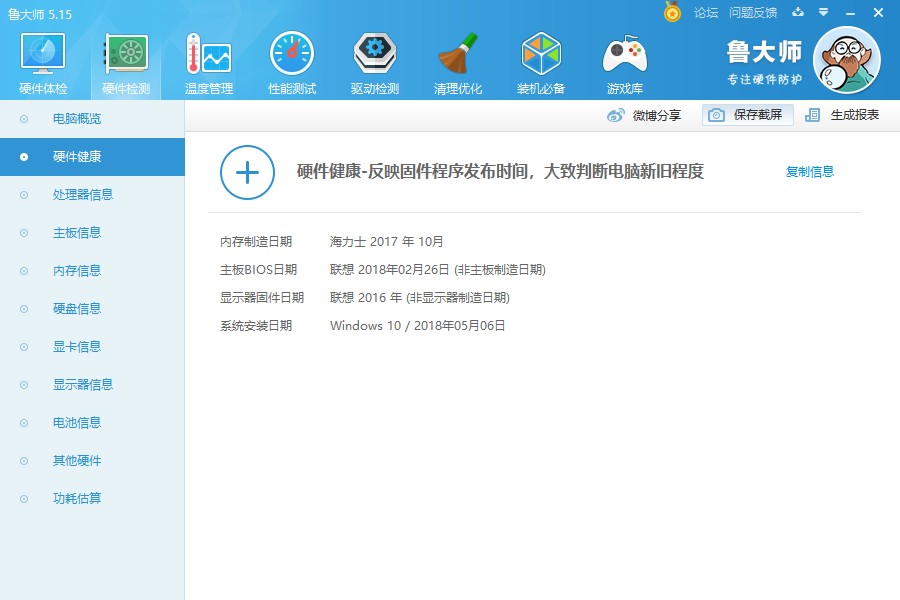Click 鲁大师 5.15 title text

click(x=40, y=14)
